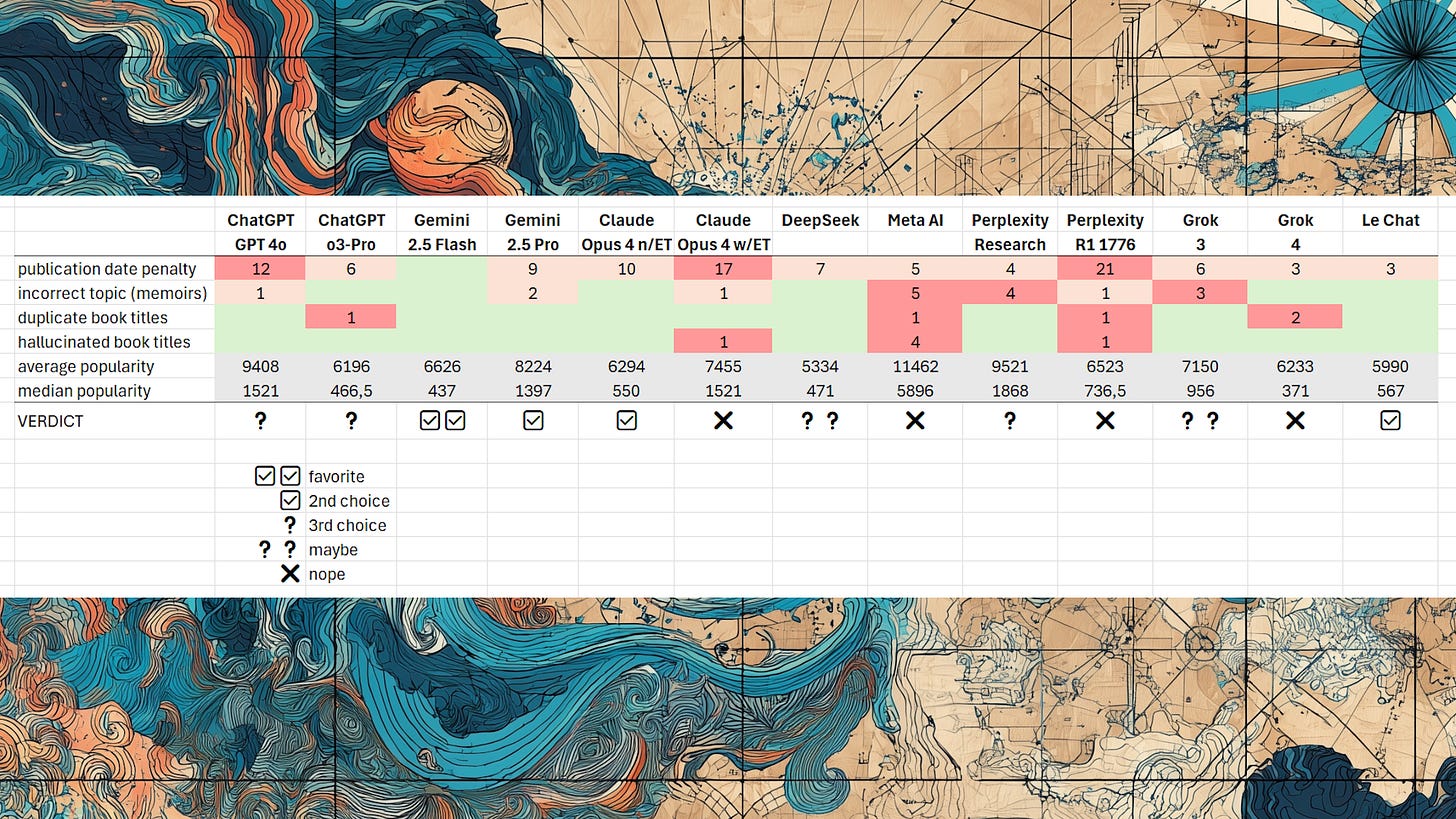Click the X verdict under Grok 4
Image resolution: width=1456 pixels, height=819 pixels.
point(1295,421)
